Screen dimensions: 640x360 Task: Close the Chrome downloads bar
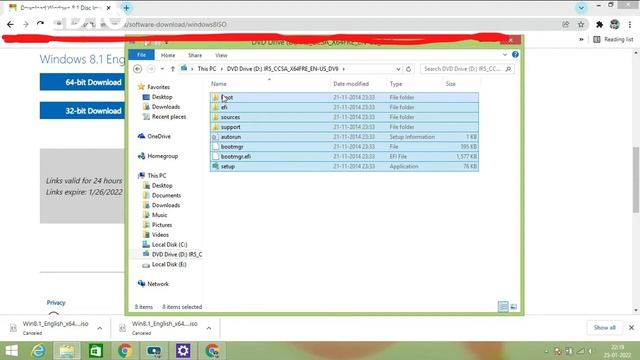[x=631, y=328]
